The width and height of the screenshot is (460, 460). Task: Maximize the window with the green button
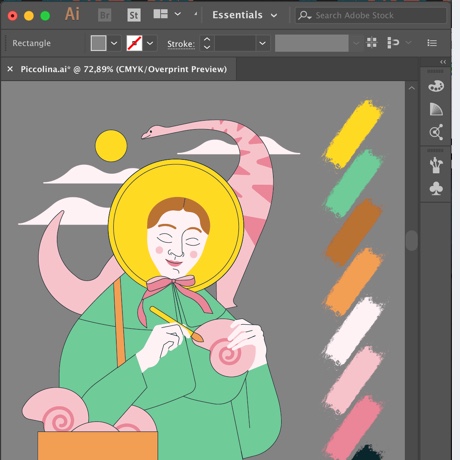(x=45, y=16)
